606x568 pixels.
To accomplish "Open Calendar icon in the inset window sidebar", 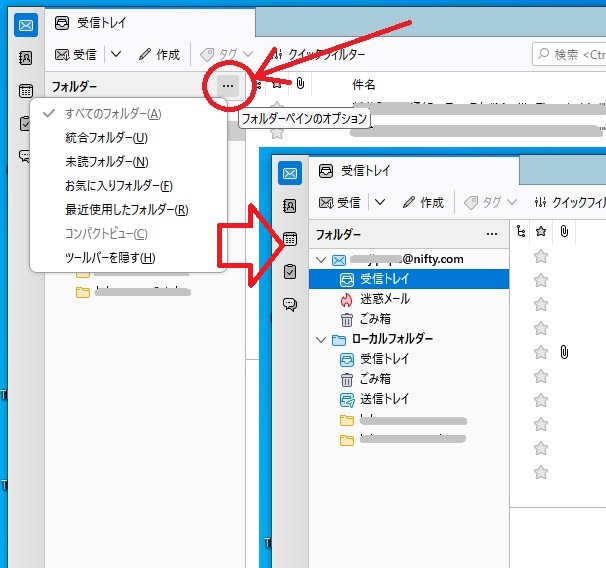I will coord(290,239).
